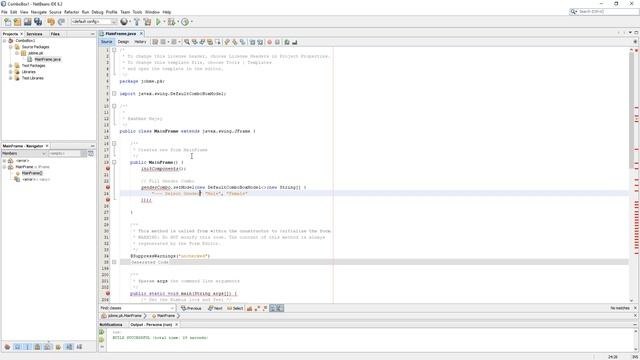Click the Previous find button
640x360 pixels.
tap(191, 309)
